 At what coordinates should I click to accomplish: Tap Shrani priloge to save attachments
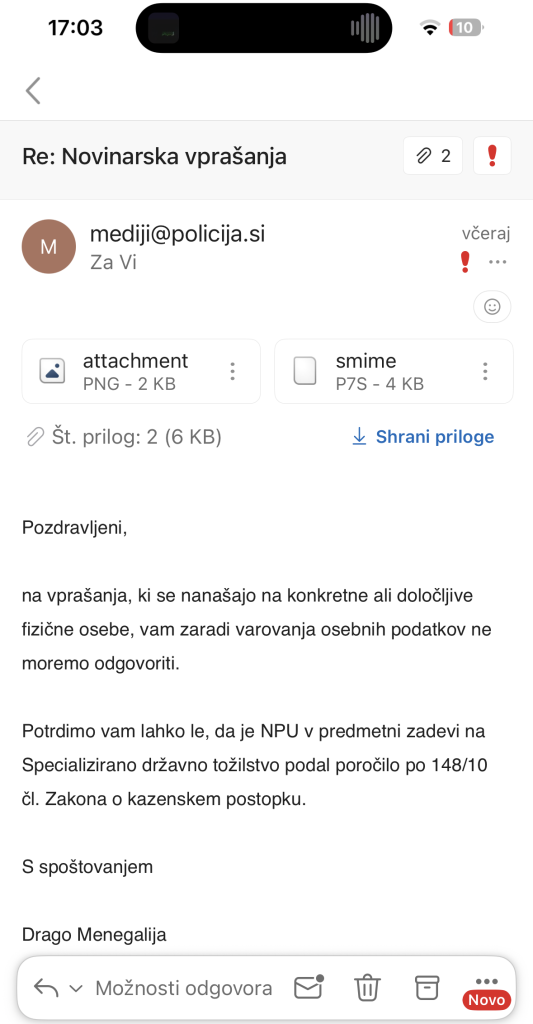(x=423, y=437)
